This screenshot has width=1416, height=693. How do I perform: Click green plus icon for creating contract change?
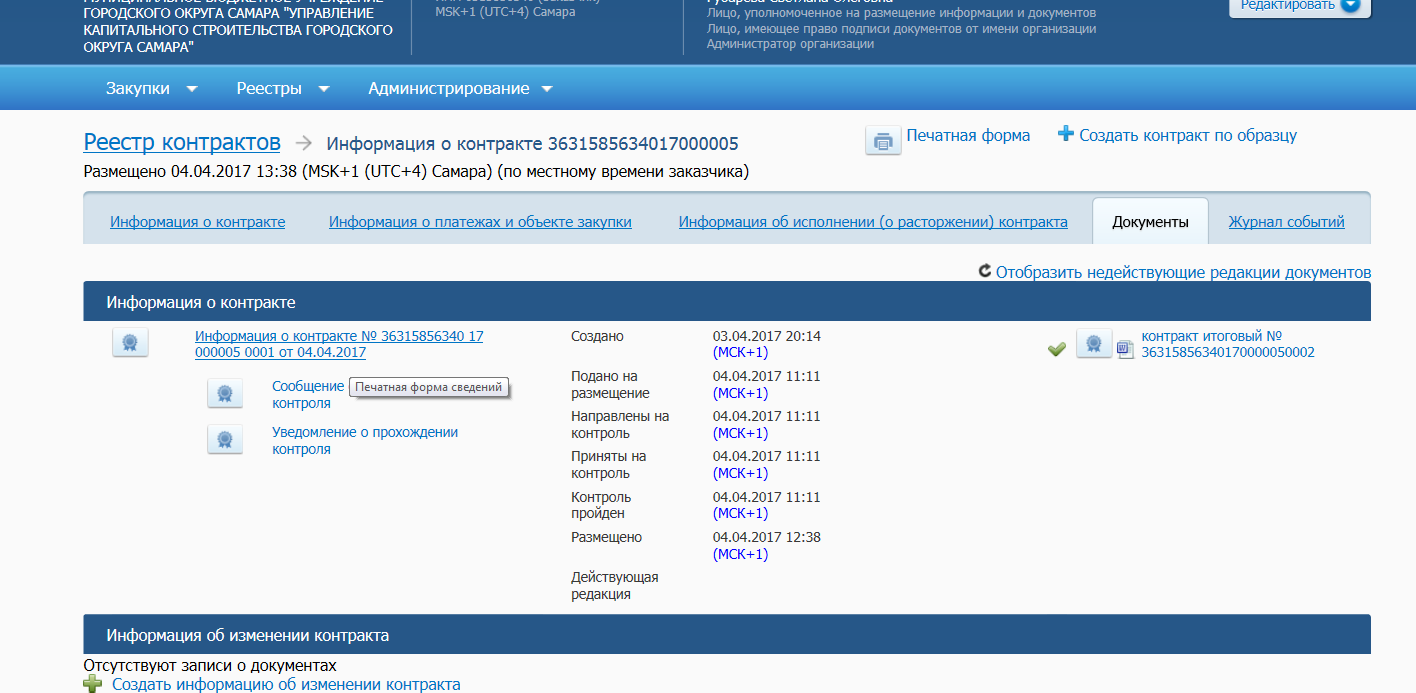pyautogui.click(x=93, y=685)
